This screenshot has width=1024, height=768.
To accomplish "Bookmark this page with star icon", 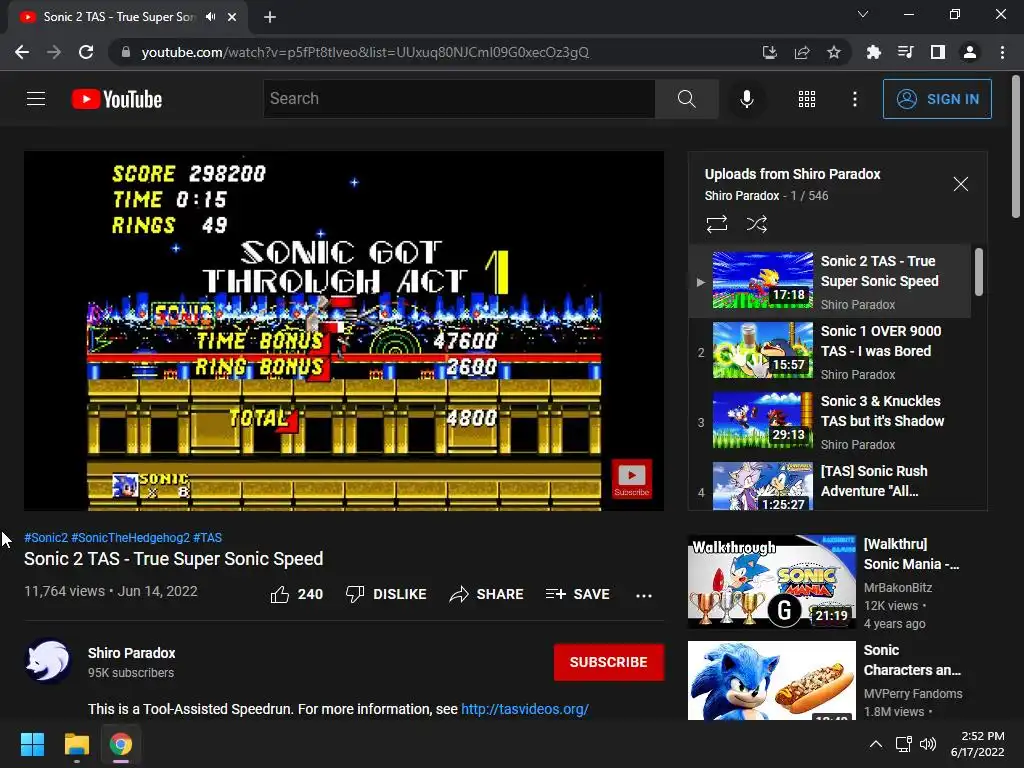I will (833, 52).
